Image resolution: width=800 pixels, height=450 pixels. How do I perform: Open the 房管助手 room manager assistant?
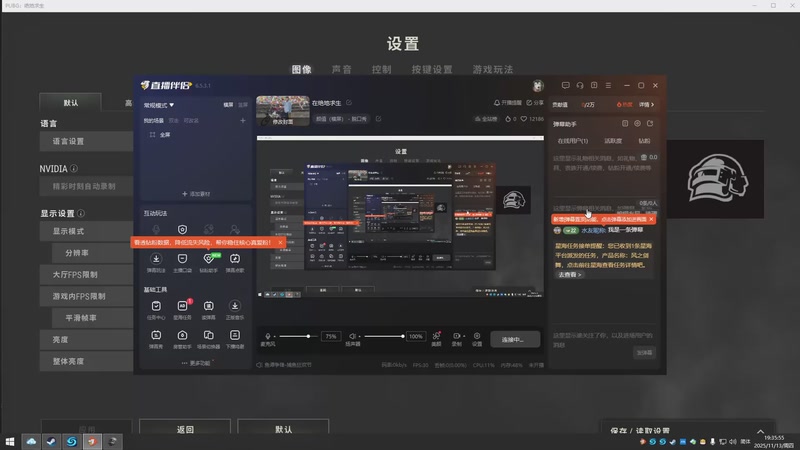(182, 339)
